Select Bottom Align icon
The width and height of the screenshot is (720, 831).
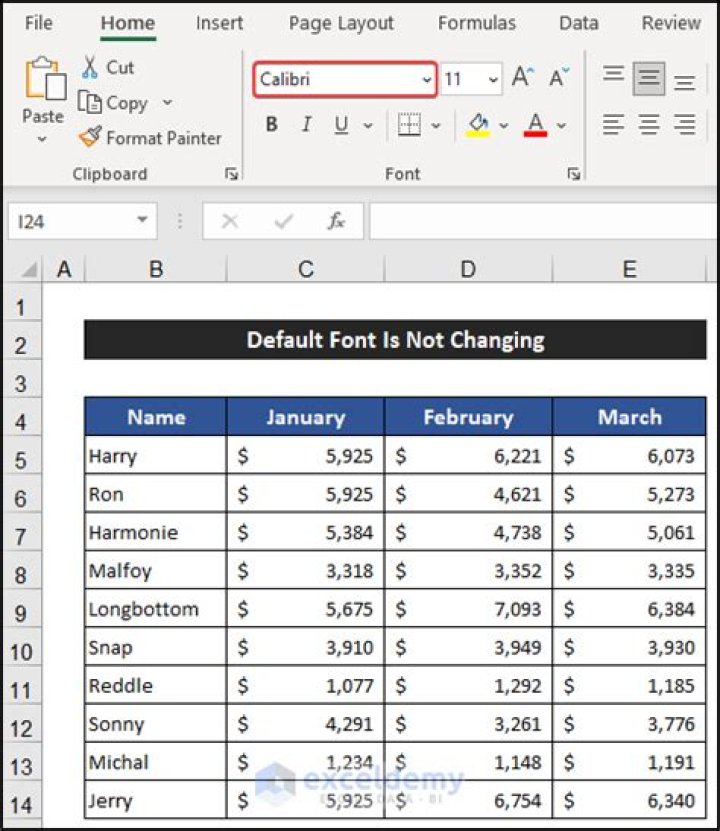(685, 83)
